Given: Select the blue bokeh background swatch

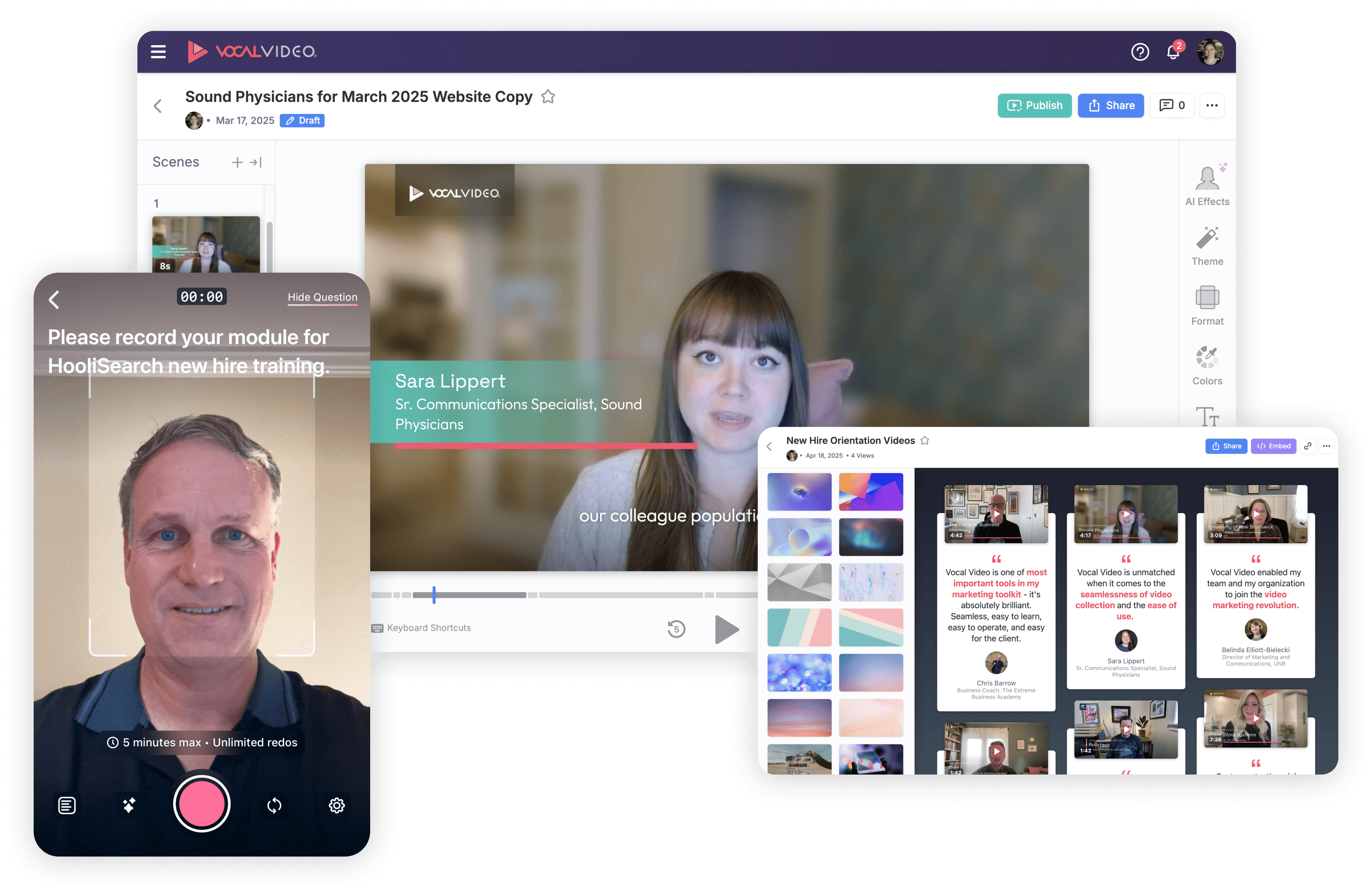Looking at the screenshot, I should (x=800, y=673).
